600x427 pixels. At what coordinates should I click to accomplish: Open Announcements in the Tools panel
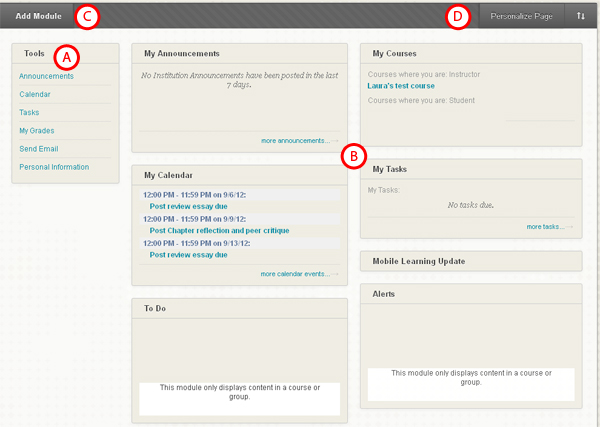(x=46, y=76)
